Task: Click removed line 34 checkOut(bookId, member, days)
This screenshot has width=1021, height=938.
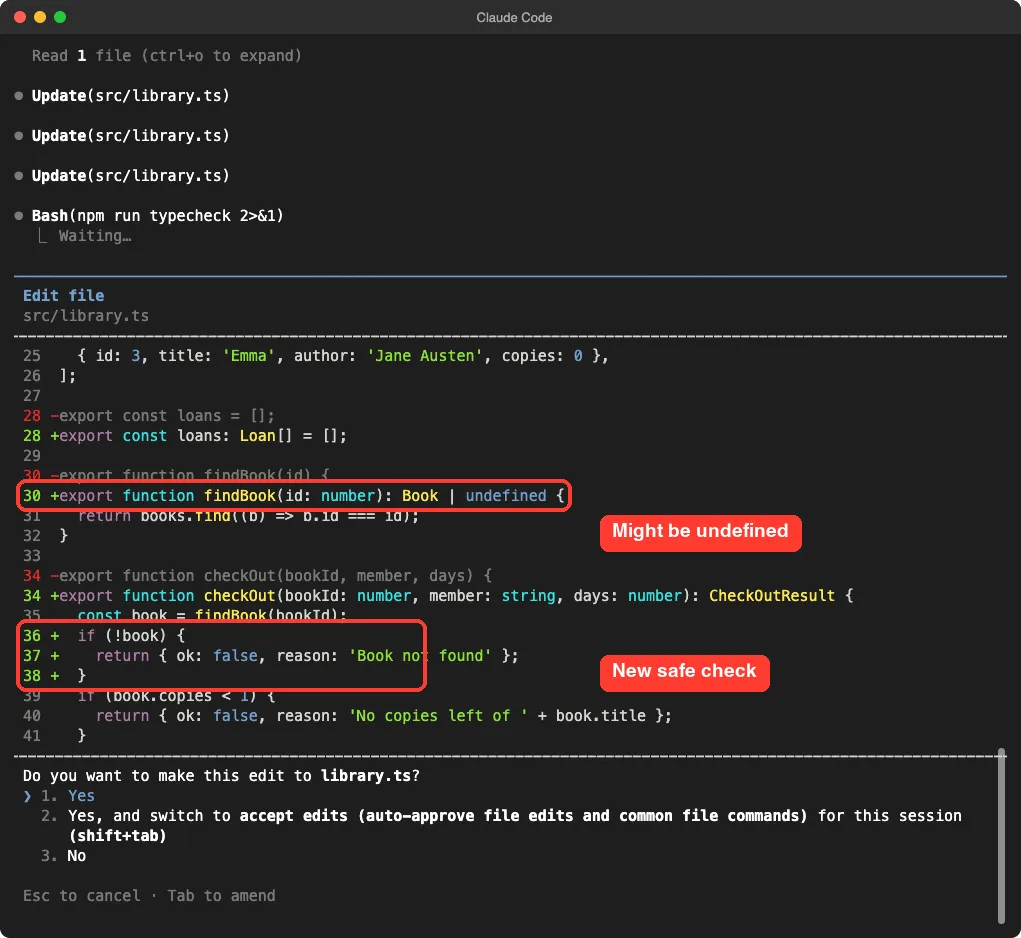Action: click(x=257, y=575)
